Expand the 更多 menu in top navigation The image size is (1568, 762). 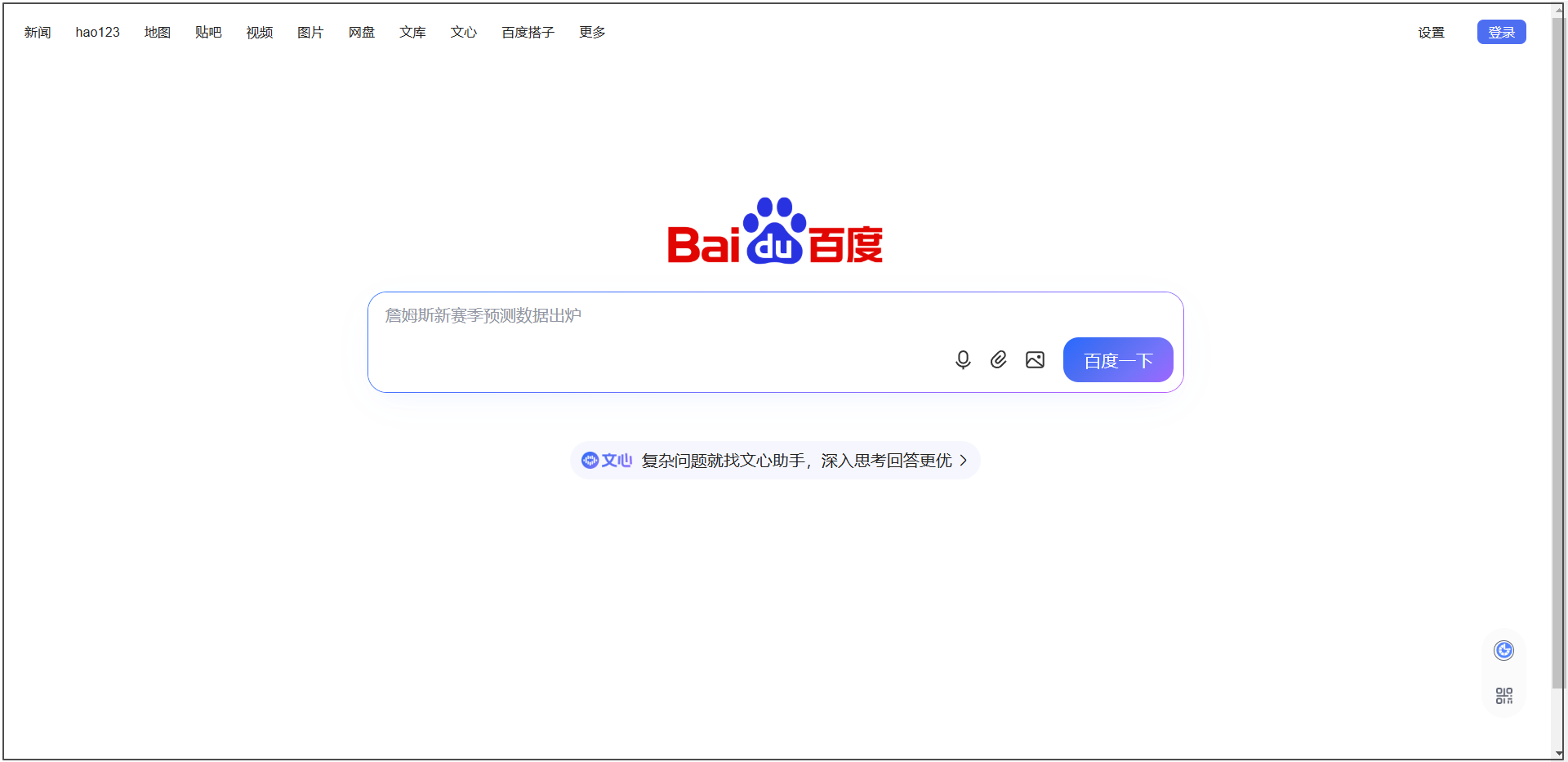(x=592, y=32)
